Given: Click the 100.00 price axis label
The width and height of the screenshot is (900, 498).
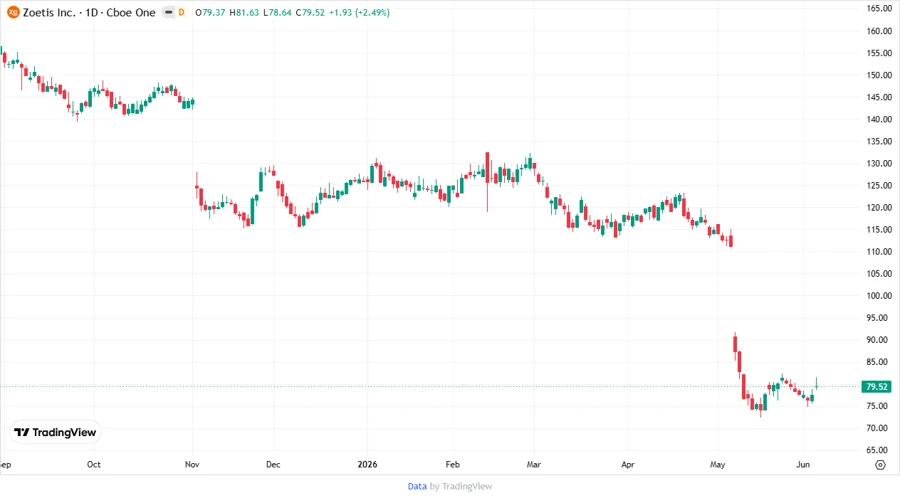Looking at the screenshot, I should pos(879,296).
